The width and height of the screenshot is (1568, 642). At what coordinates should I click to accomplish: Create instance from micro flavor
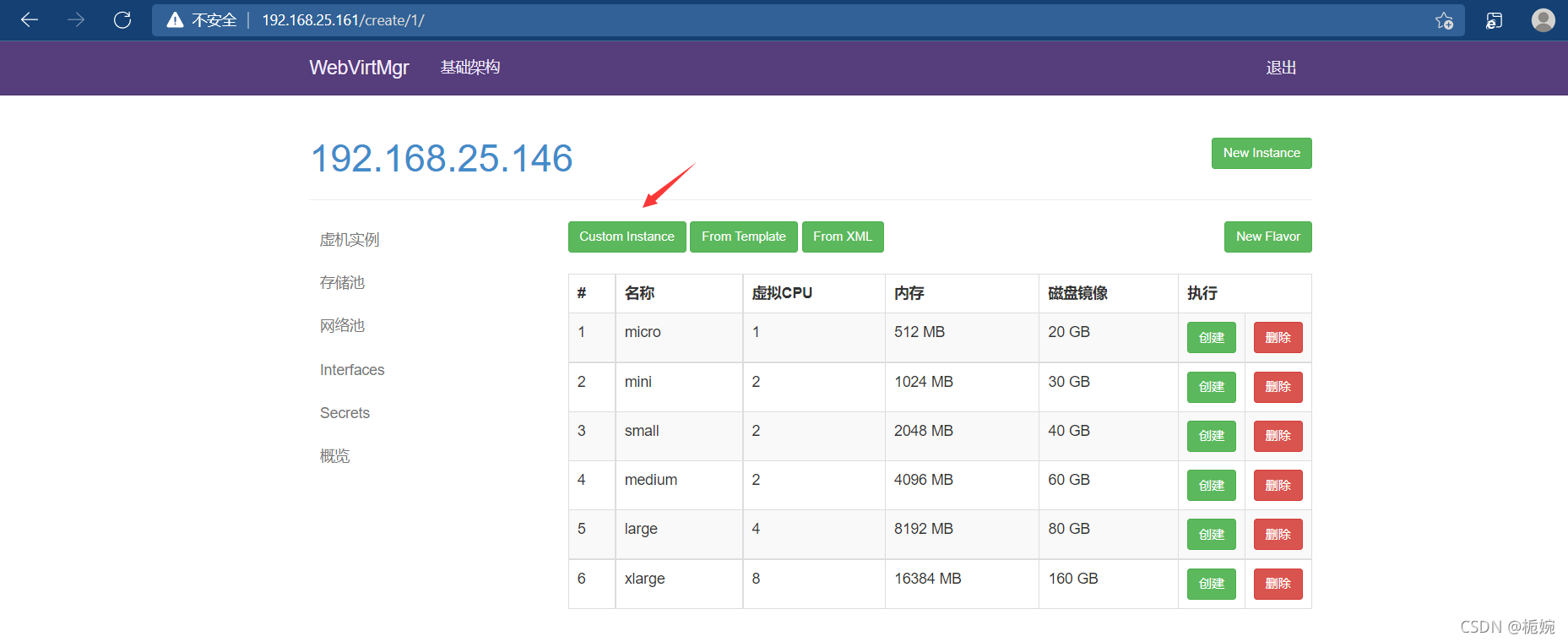[1212, 338]
